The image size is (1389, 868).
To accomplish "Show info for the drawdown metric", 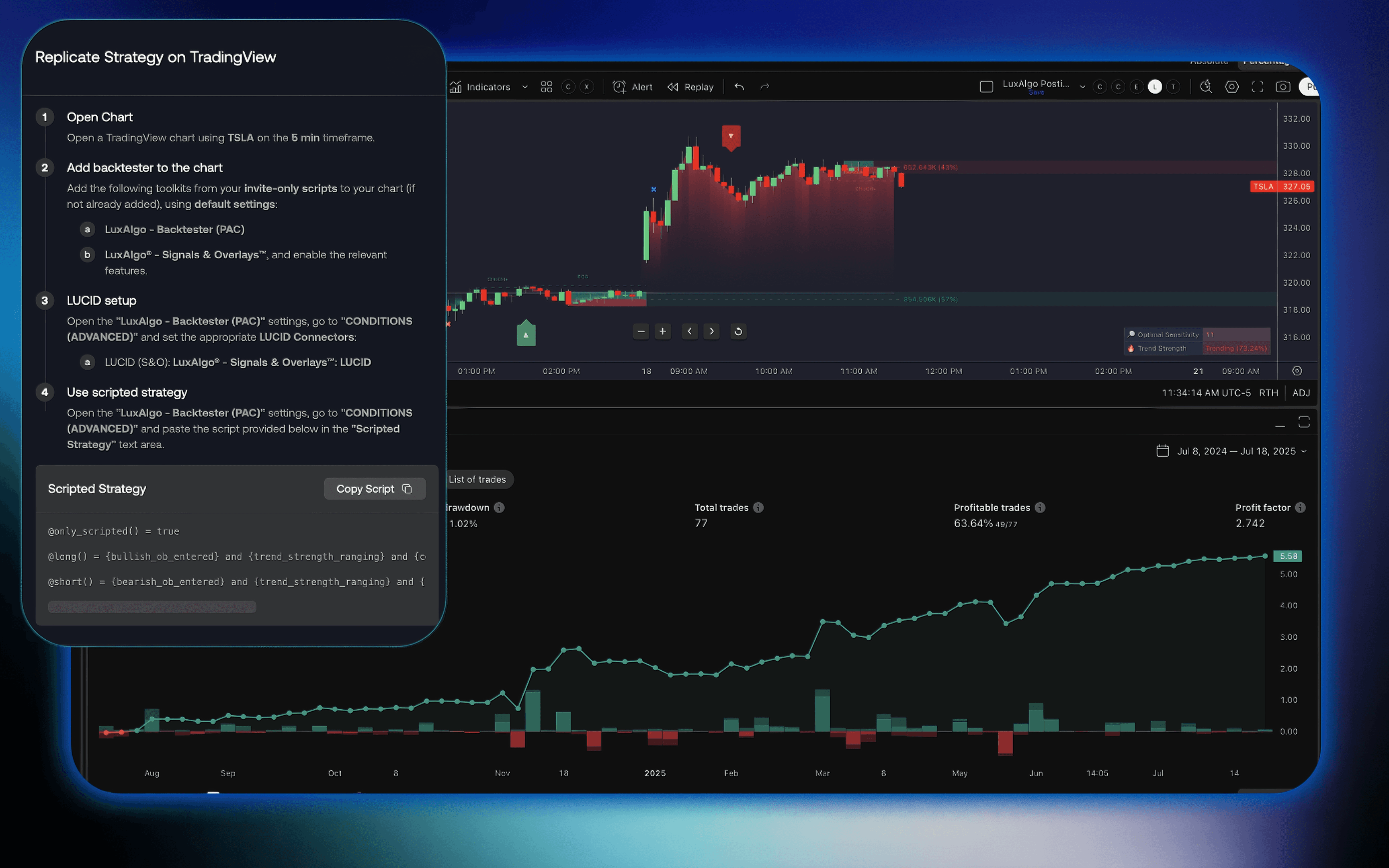I will click(x=499, y=508).
